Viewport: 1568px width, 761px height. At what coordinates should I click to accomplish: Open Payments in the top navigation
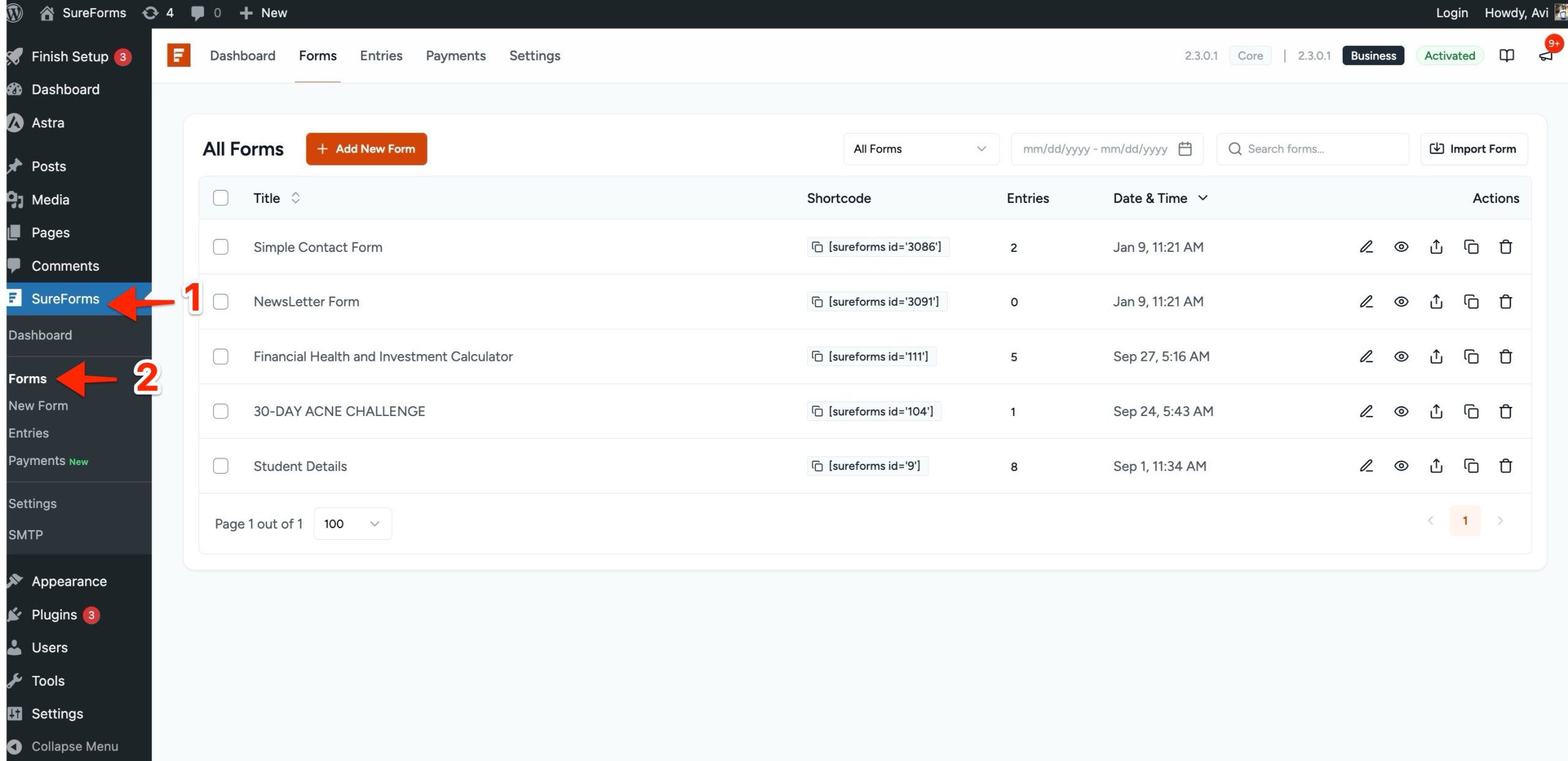(456, 56)
